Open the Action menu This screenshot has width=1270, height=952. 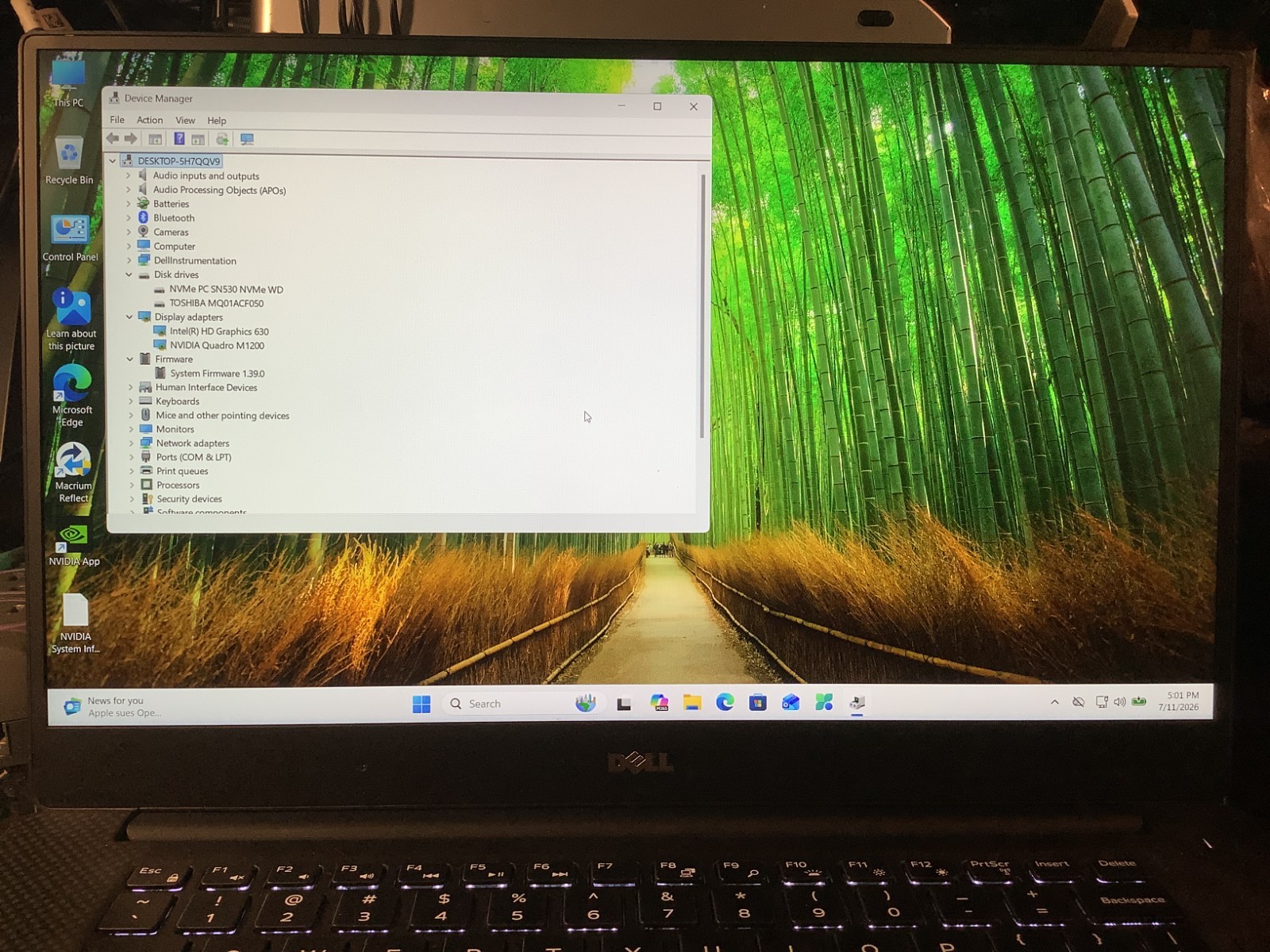click(149, 120)
